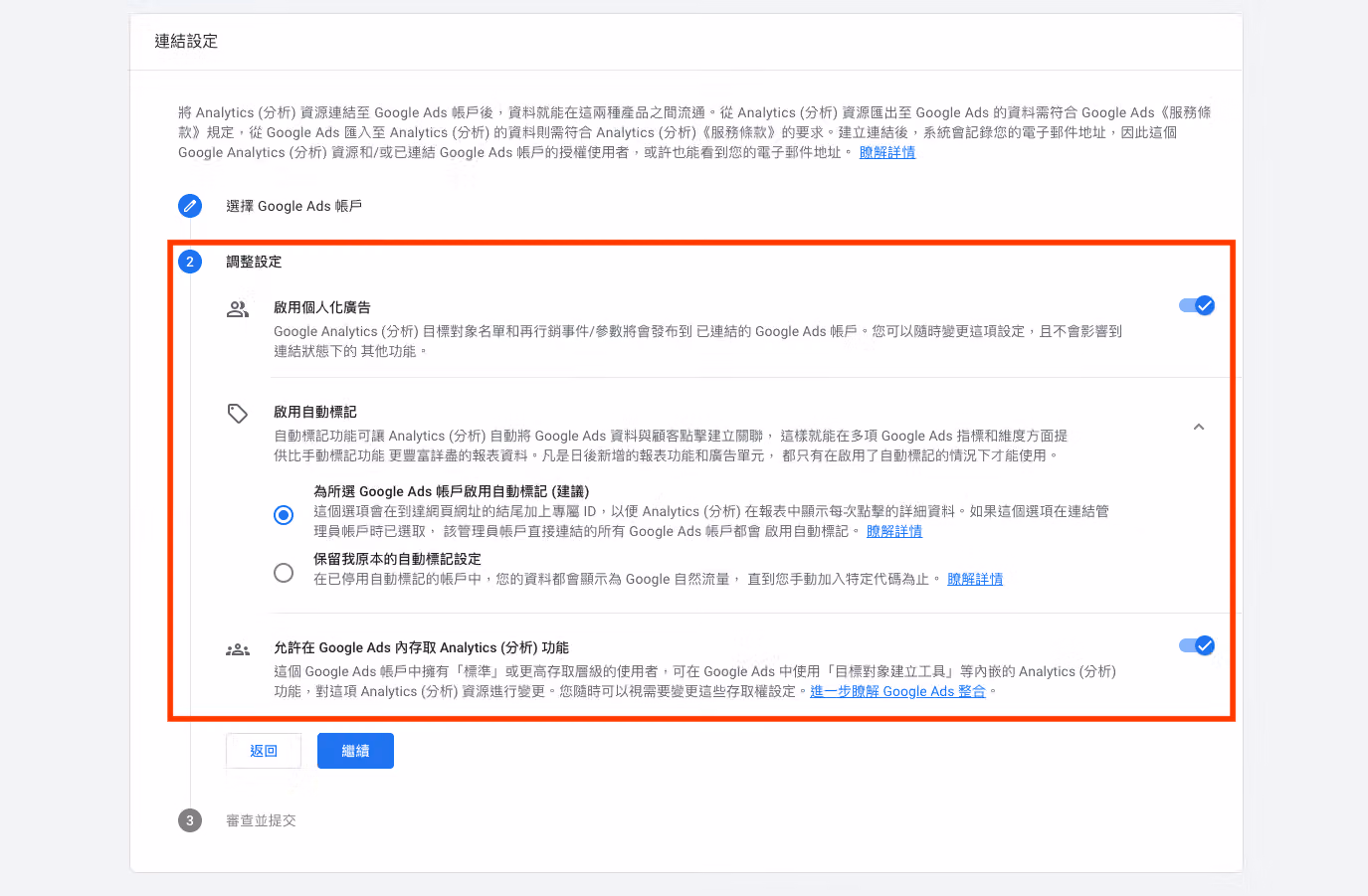
Task: Click the tag icon beside 啟用自動標記
Action: point(238,413)
